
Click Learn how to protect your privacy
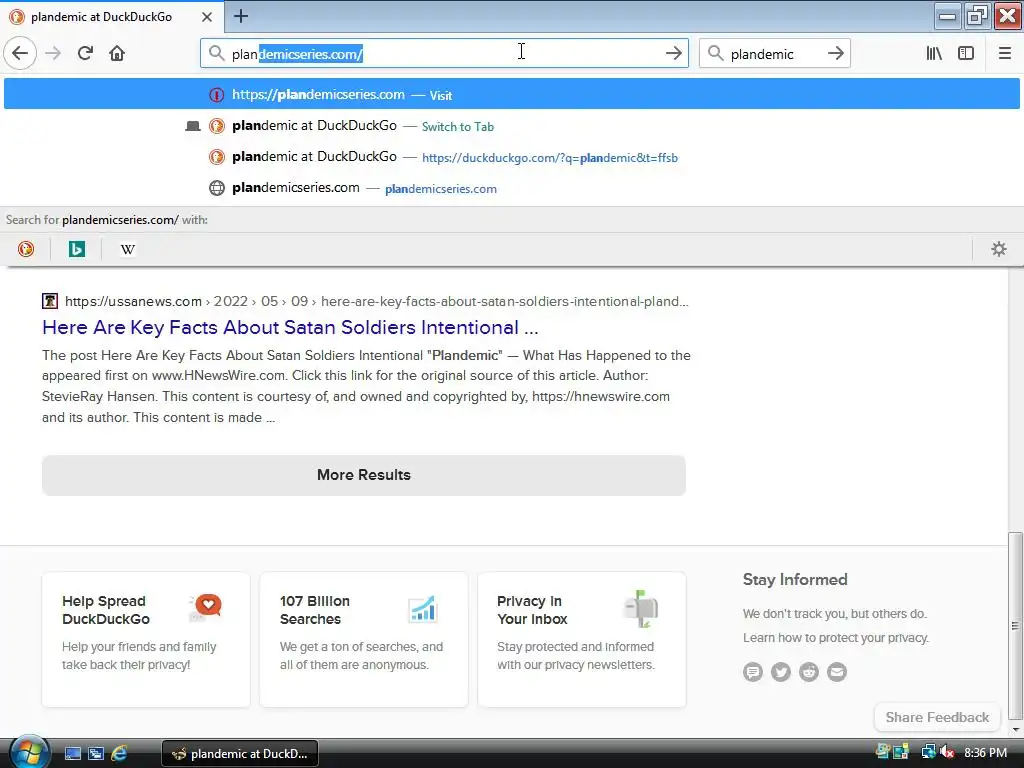click(x=835, y=637)
